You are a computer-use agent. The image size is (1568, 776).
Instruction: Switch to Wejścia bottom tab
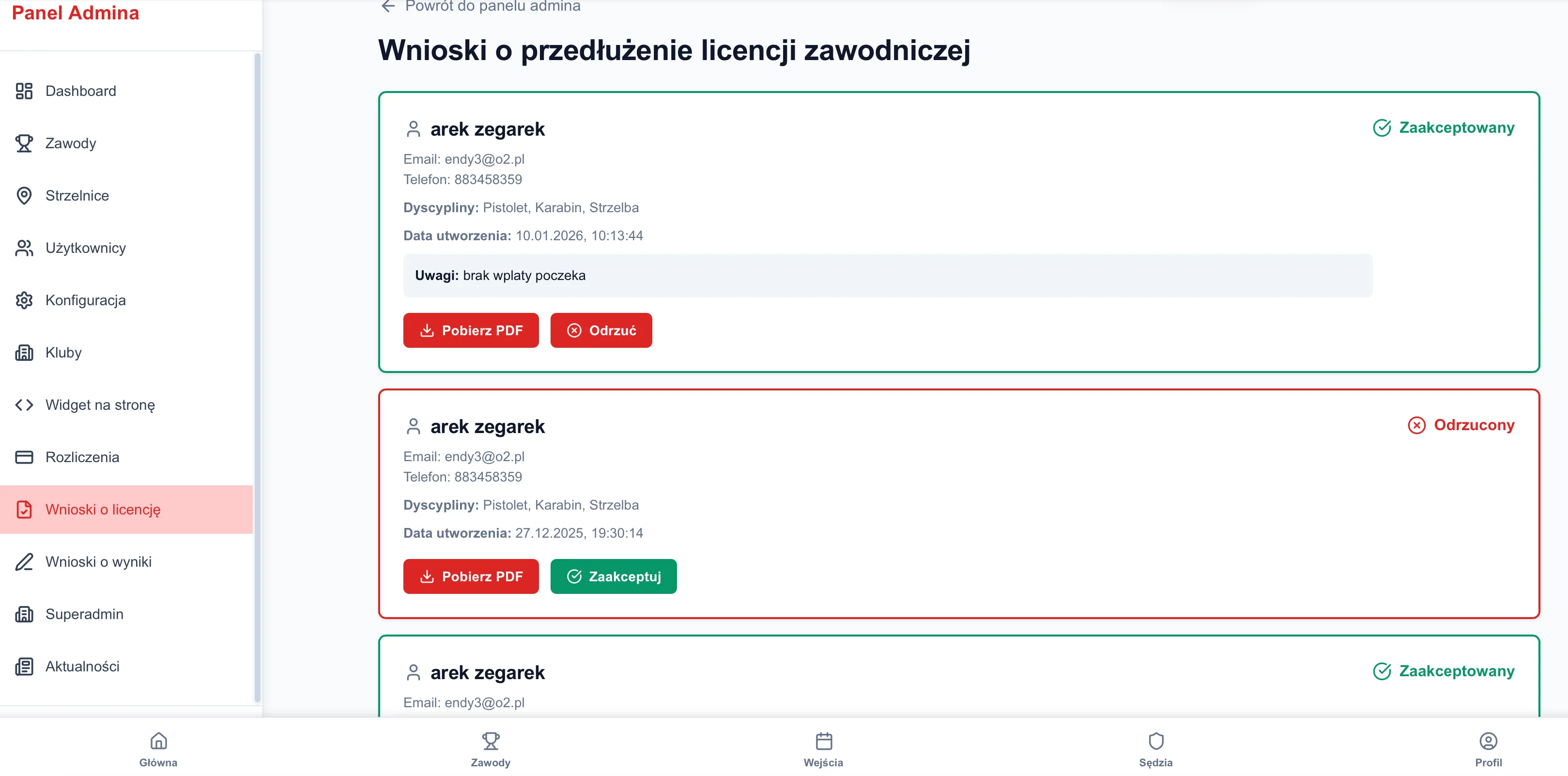(x=824, y=750)
